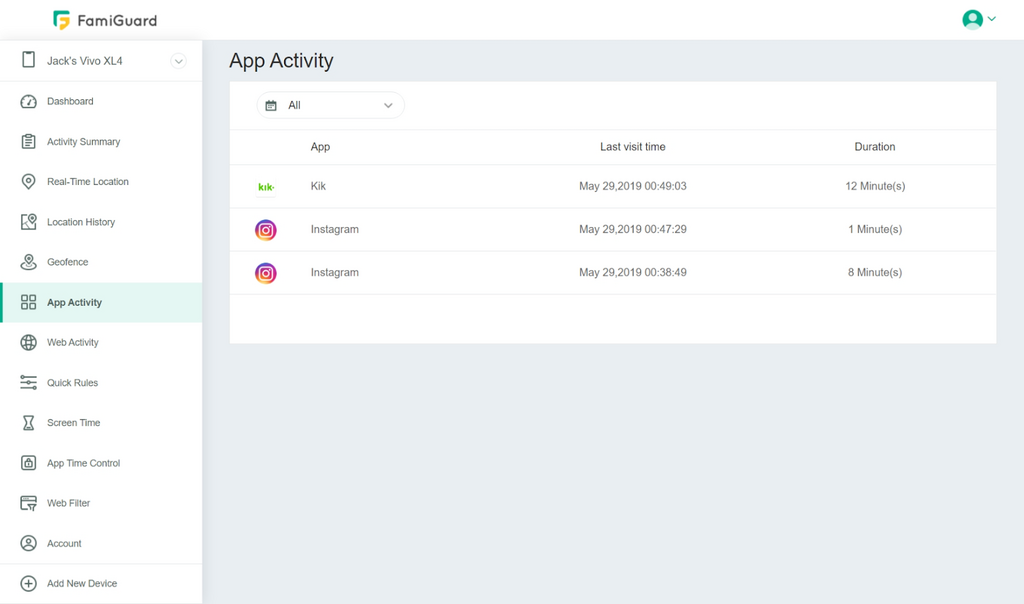Click the App Time Control lock icon
Image resolution: width=1024 pixels, height=604 pixels.
[x=28, y=463]
